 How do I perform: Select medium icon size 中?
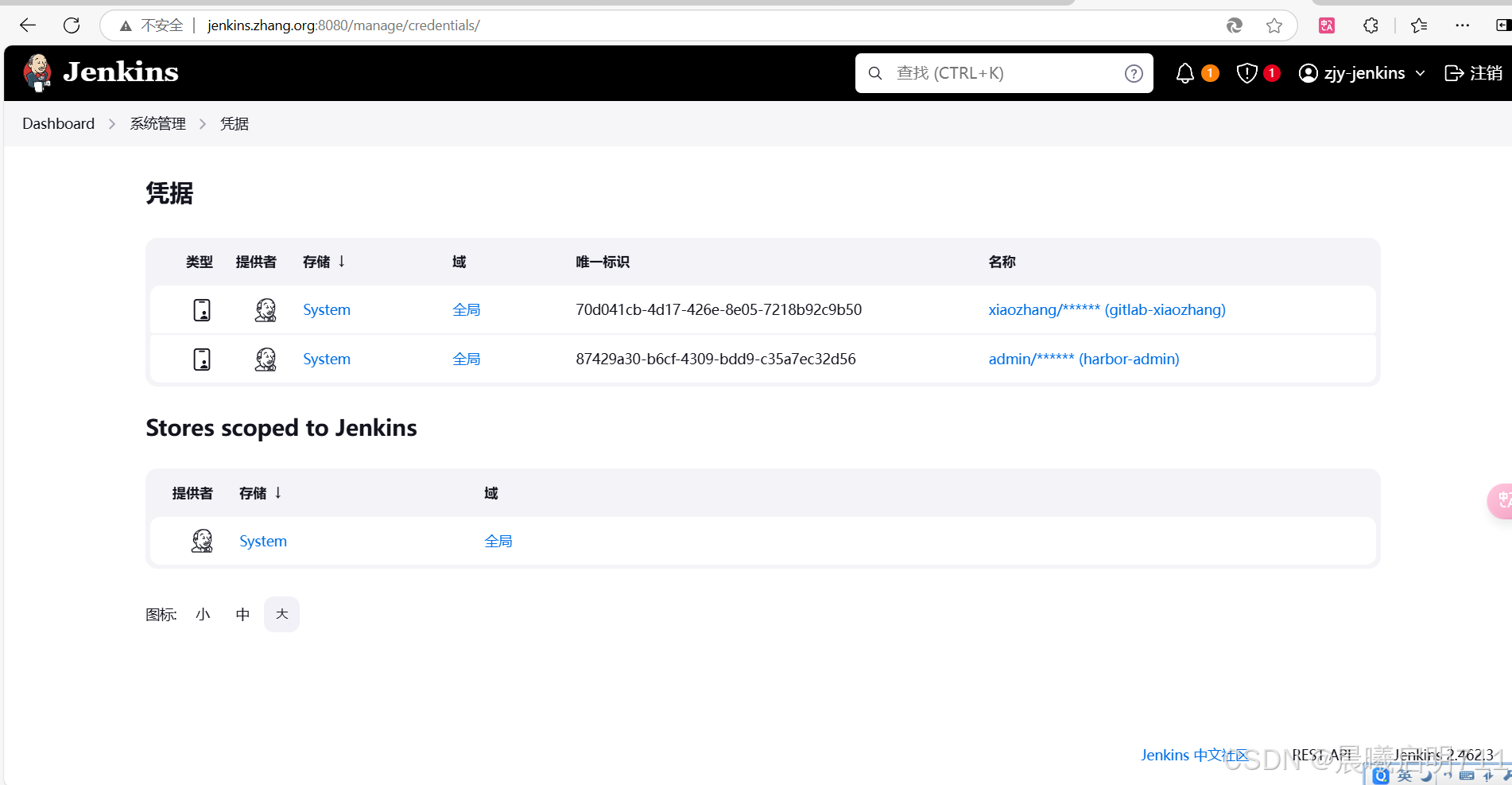tap(242, 615)
